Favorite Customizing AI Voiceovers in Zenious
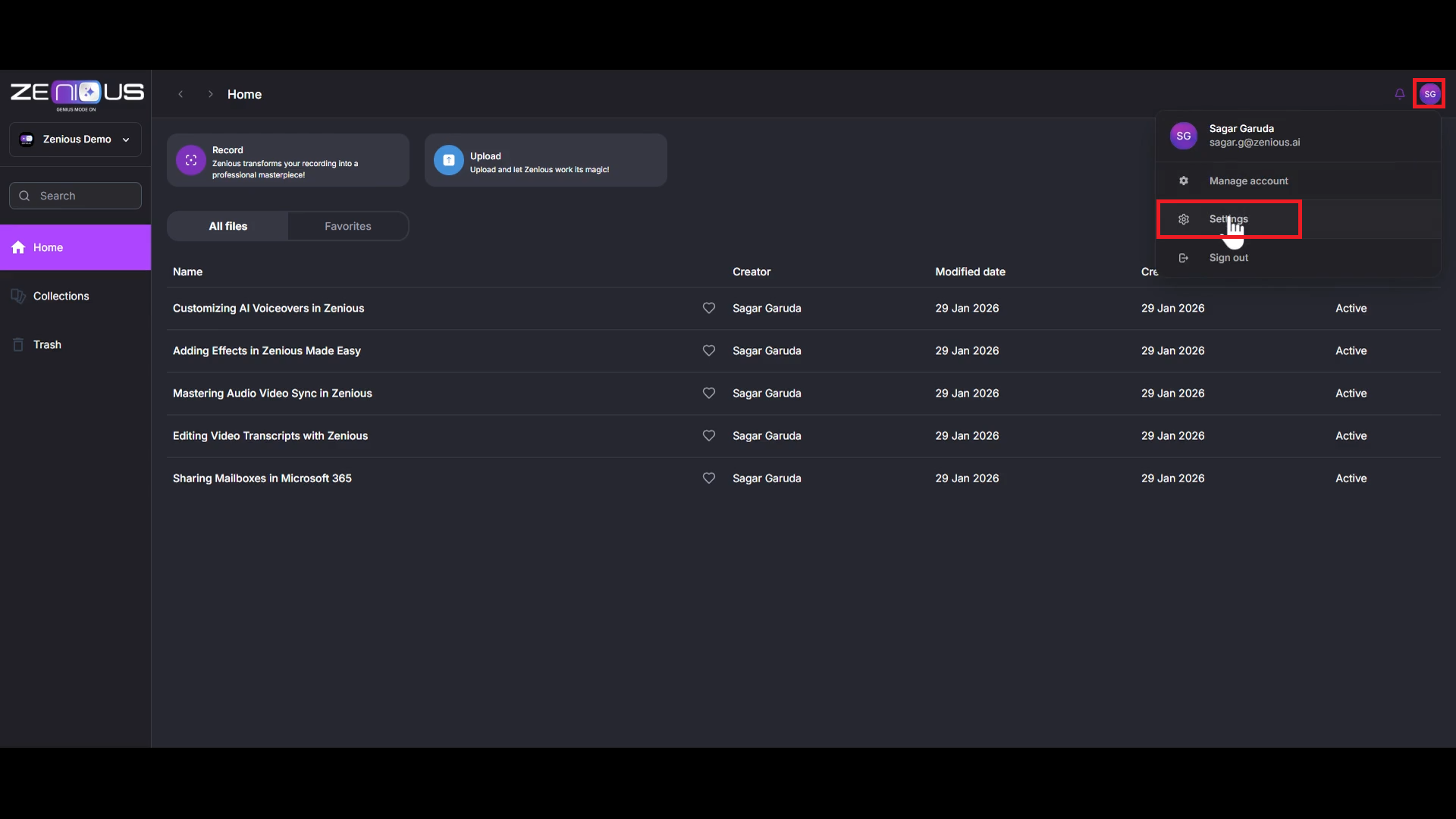Screen dimensions: 1456x819 pos(708,309)
